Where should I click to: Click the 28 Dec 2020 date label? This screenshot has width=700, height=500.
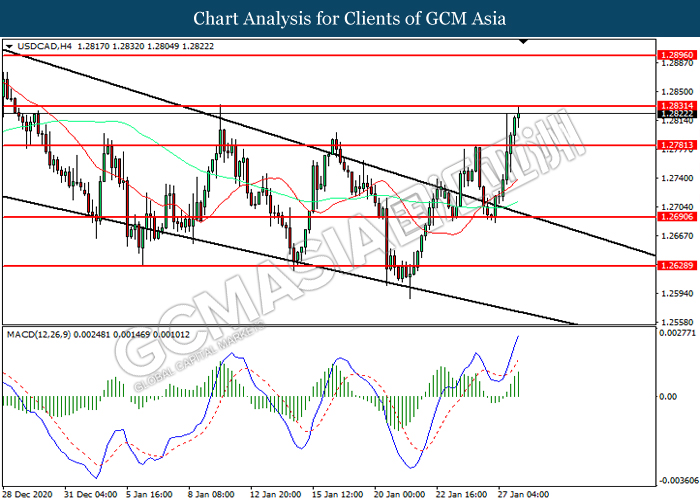pyautogui.click(x=28, y=494)
